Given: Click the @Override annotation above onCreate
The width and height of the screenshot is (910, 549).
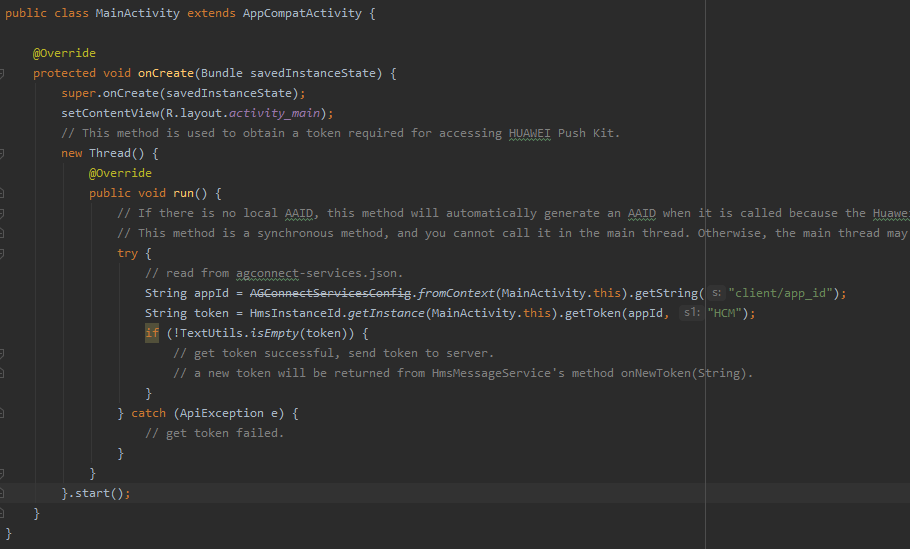Looking at the screenshot, I should tap(64, 53).
